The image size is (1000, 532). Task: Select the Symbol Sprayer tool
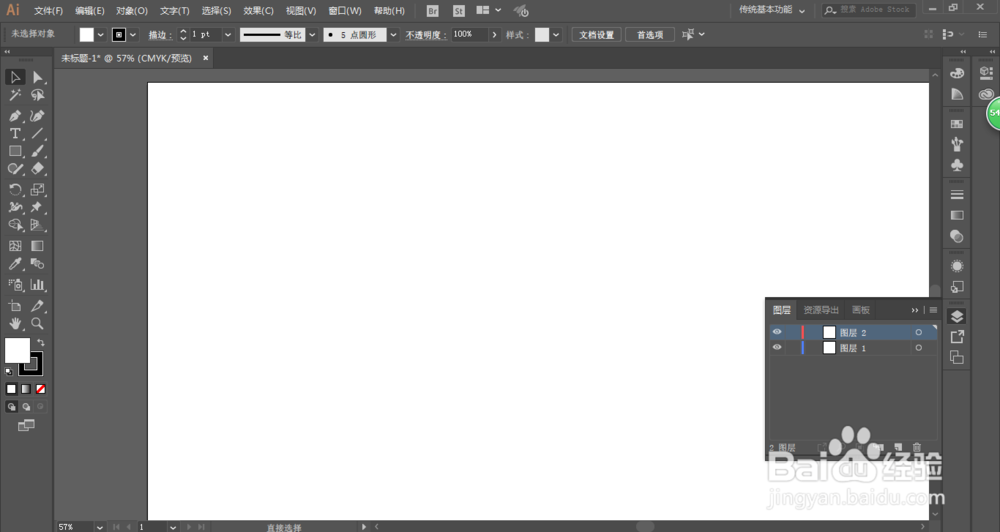(15, 284)
